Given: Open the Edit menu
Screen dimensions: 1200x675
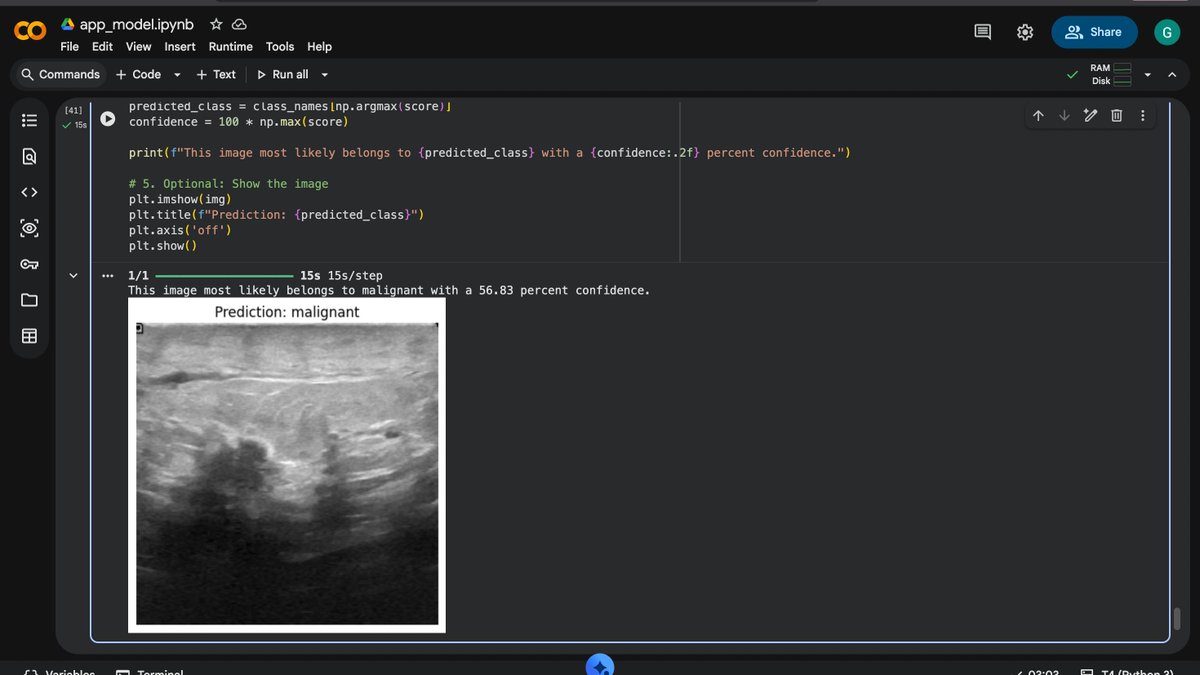Looking at the screenshot, I should (102, 47).
